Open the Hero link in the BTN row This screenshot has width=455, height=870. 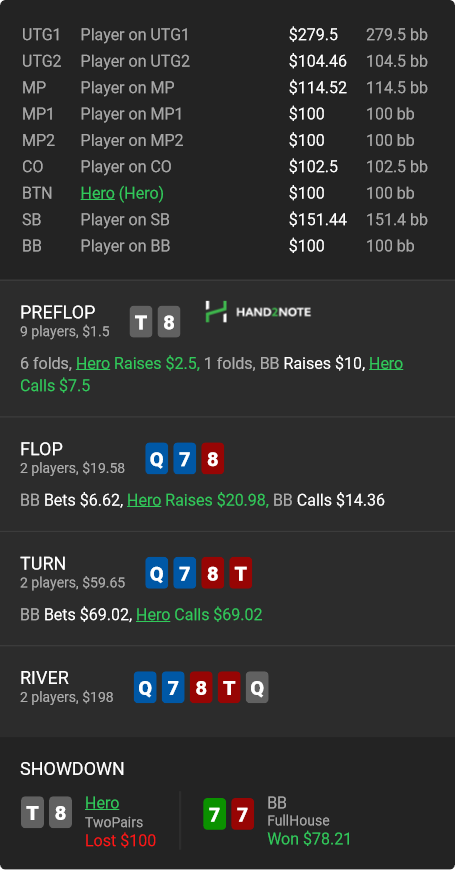[x=97, y=193]
